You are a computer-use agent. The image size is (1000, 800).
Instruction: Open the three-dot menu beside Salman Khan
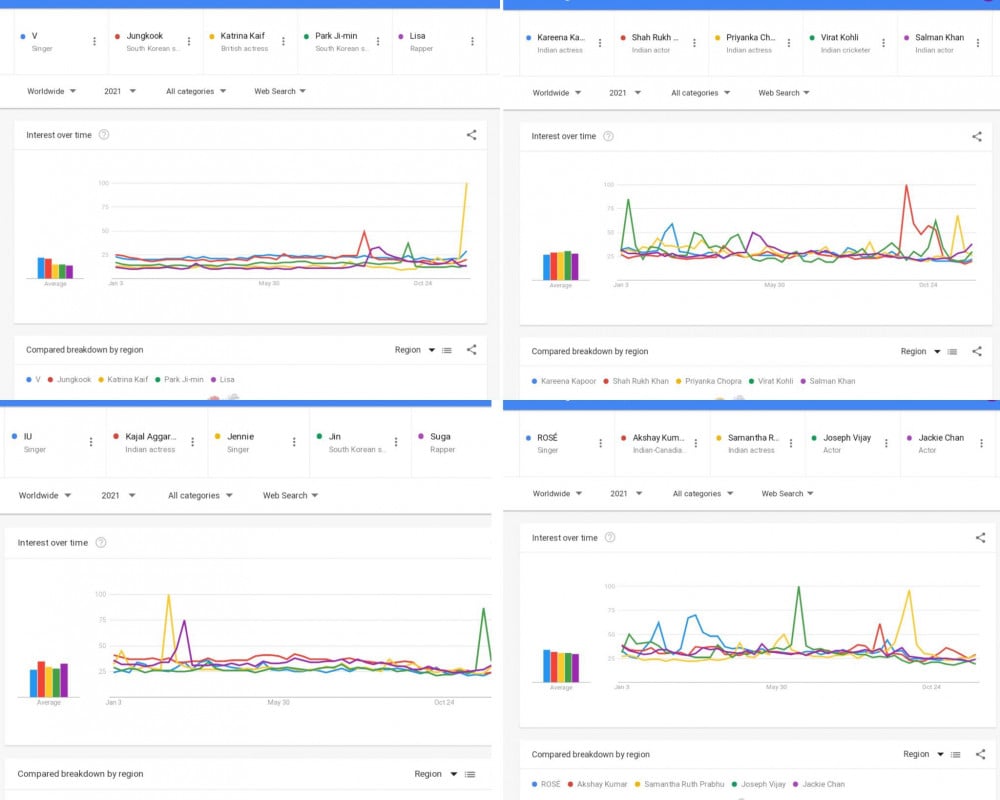click(x=978, y=43)
